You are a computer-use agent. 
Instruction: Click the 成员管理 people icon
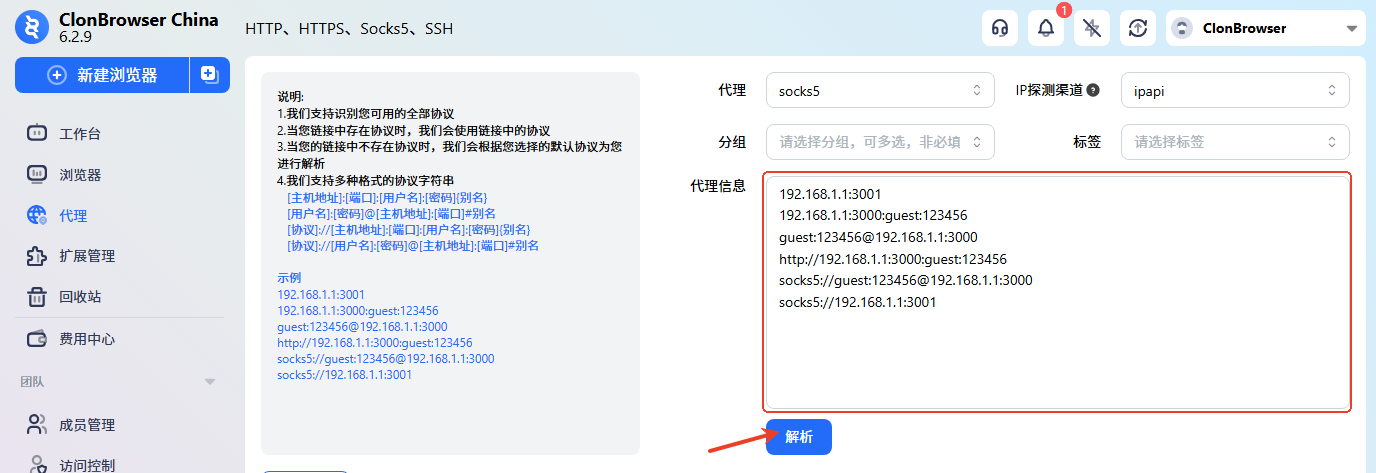(37, 424)
